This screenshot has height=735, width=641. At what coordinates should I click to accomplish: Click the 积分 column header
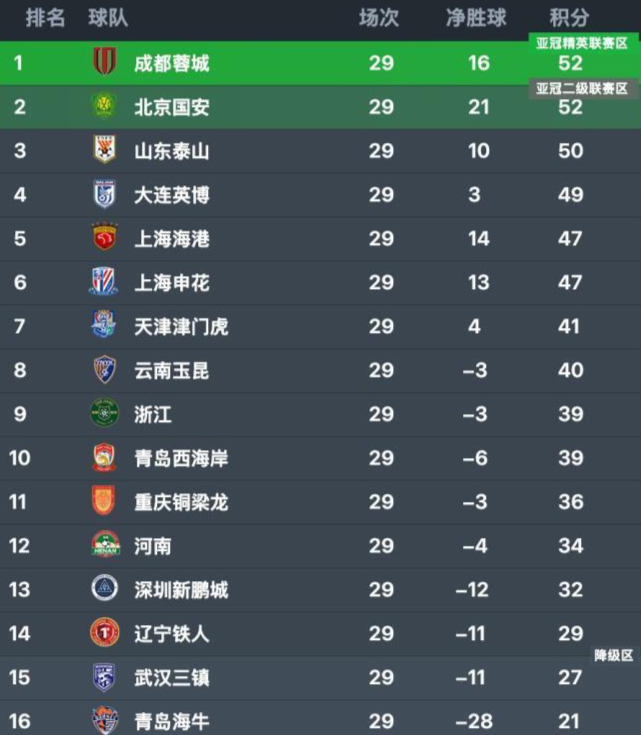click(569, 18)
